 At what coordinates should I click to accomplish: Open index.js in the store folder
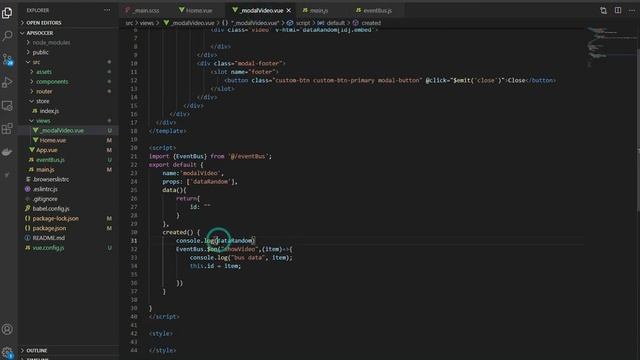(49, 111)
